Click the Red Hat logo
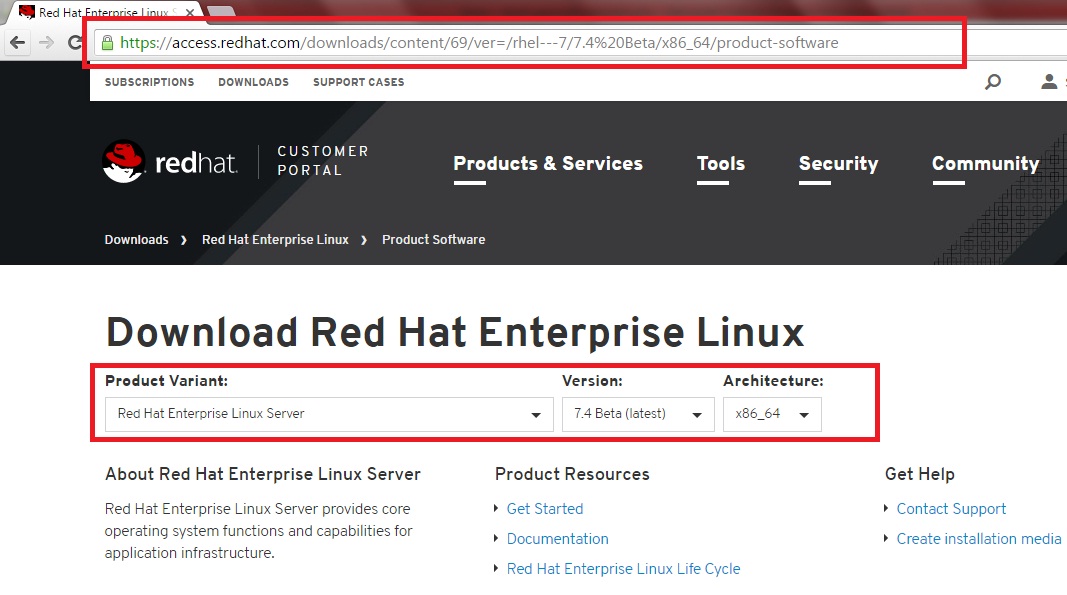Screen dimensions: 1067x595 pos(170,162)
